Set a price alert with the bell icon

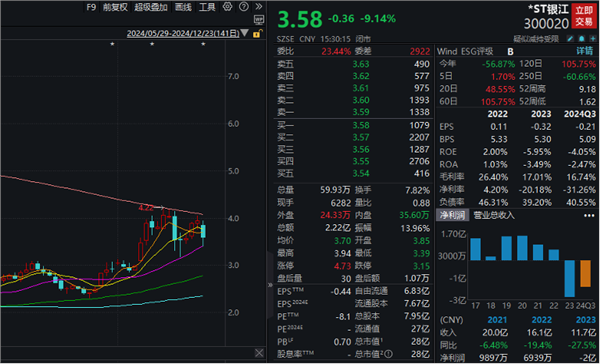pyautogui.click(x=582, y=39)
